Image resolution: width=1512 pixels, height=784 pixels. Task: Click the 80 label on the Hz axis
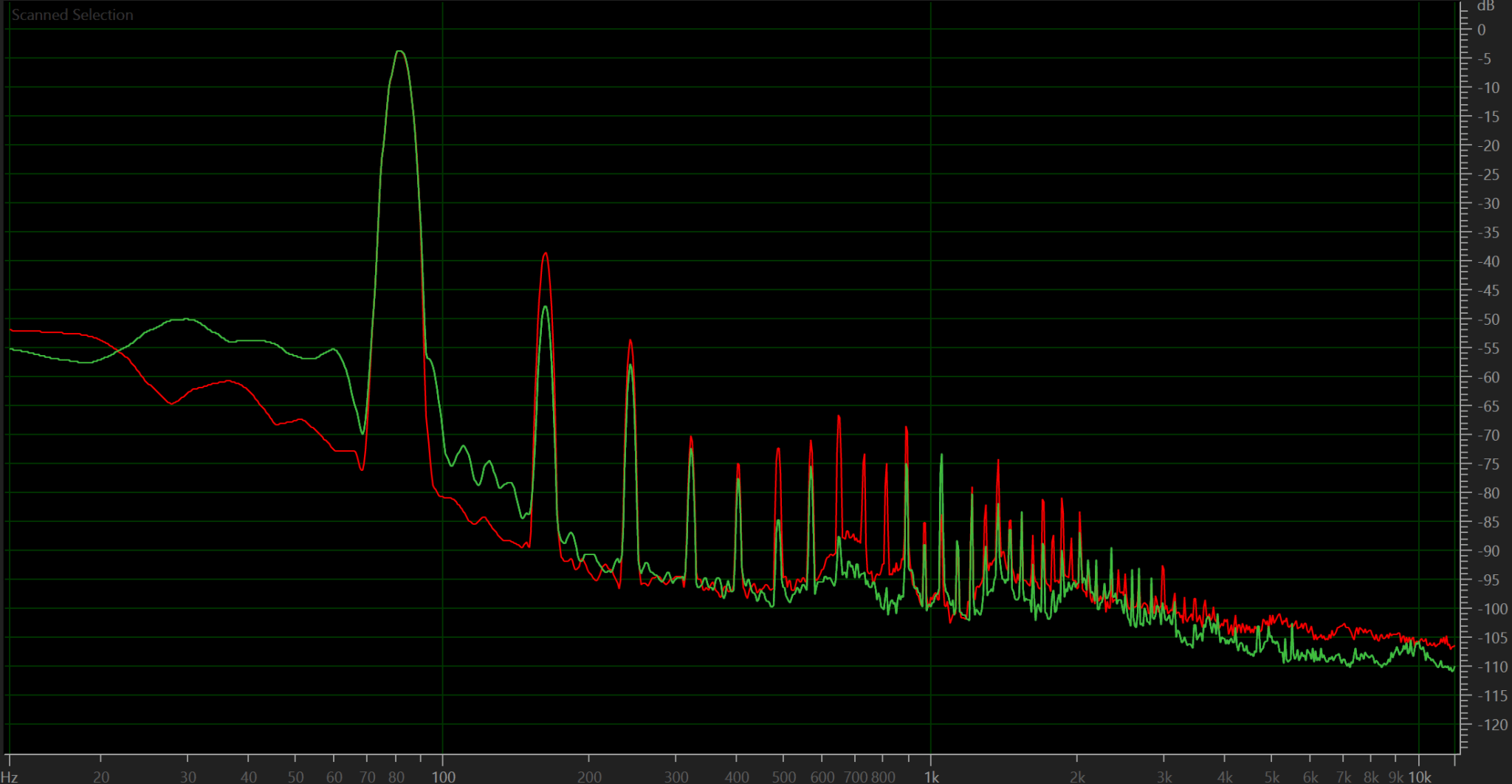coord(396,777)
